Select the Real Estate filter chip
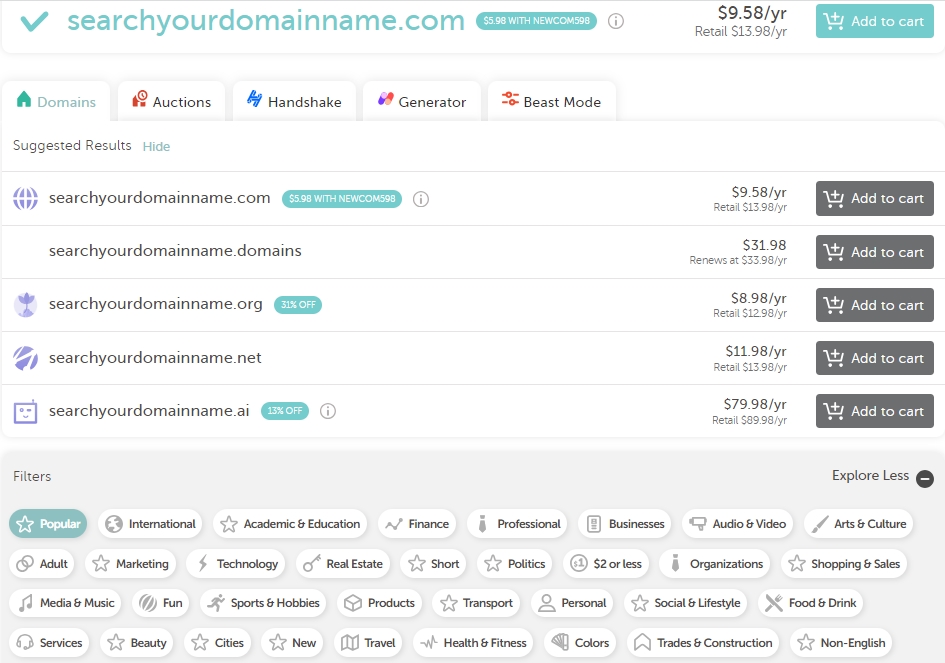This screenshot has height=663, width=945. pyautogui.click(x=344, y=564)
